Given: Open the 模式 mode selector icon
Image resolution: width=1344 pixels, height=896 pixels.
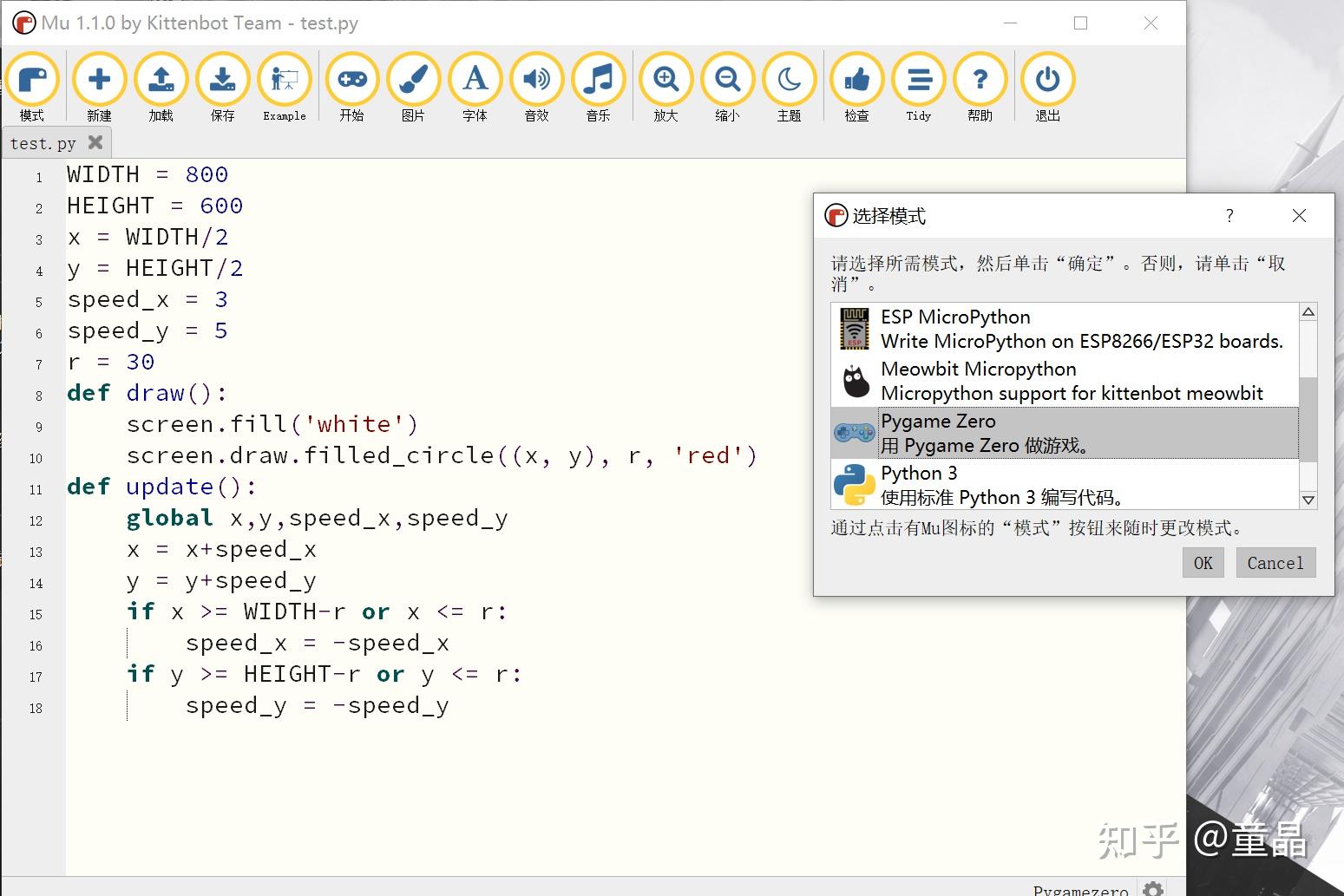Looking at the screenshot, I should pyautogui.click(x=33, y=82).
